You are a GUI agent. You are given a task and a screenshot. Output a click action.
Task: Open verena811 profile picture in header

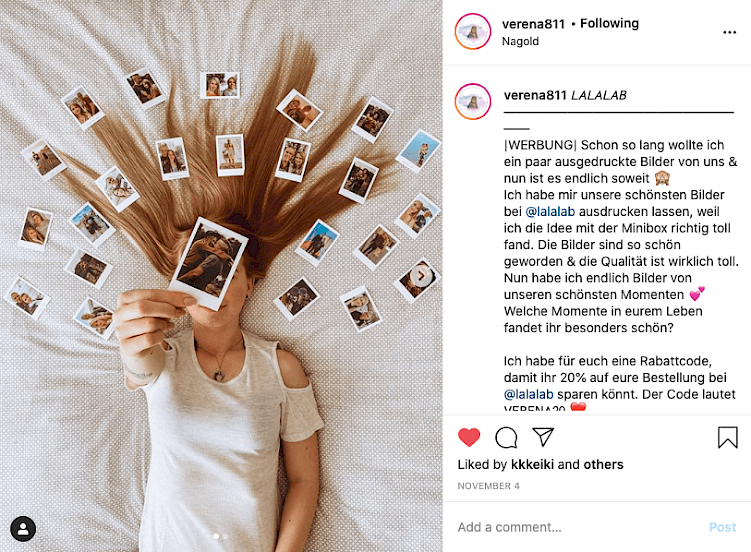click(x=473, y=32)
